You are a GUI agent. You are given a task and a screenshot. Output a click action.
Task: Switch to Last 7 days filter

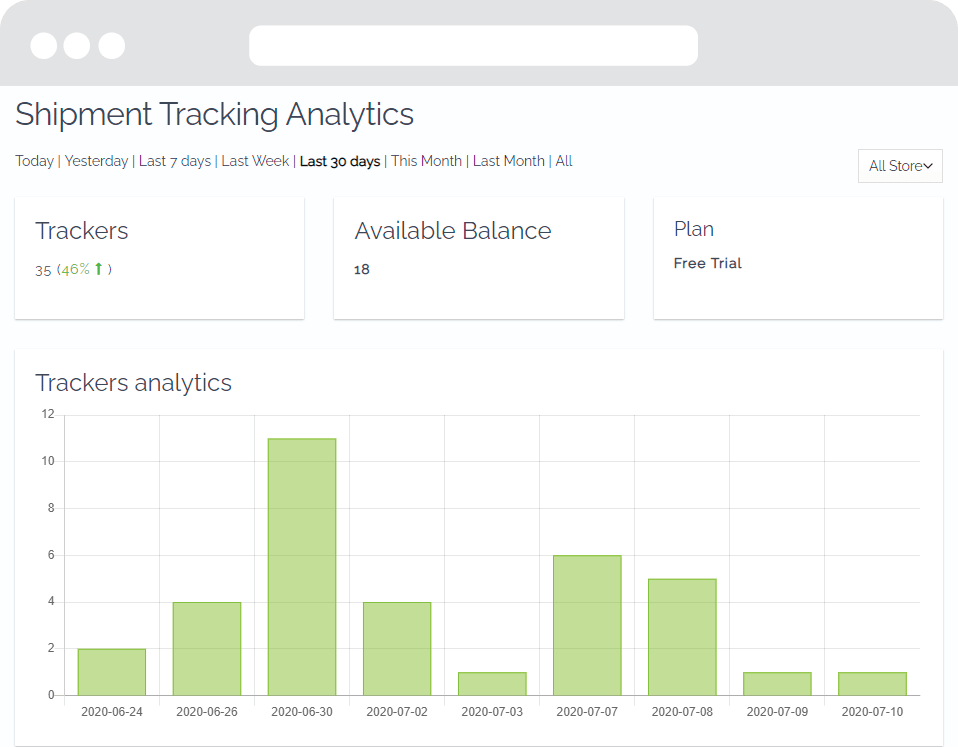coord(175,161)
